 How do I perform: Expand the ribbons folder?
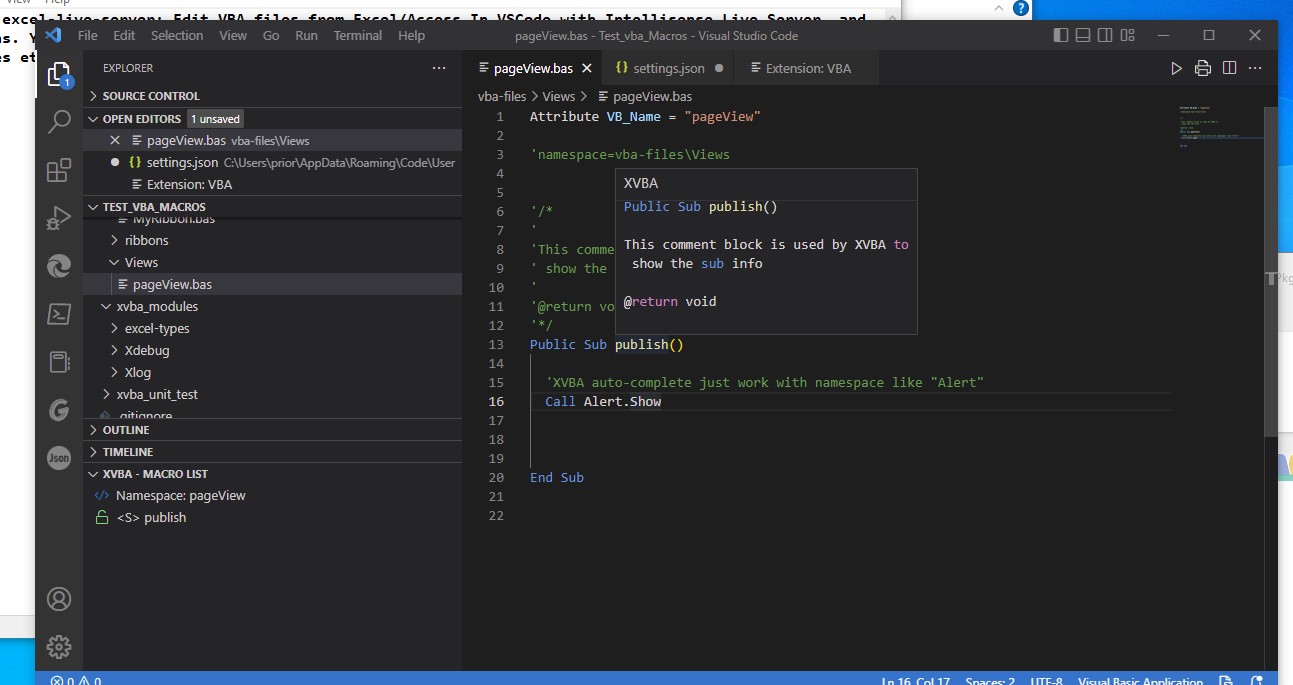tap(146, 240)
